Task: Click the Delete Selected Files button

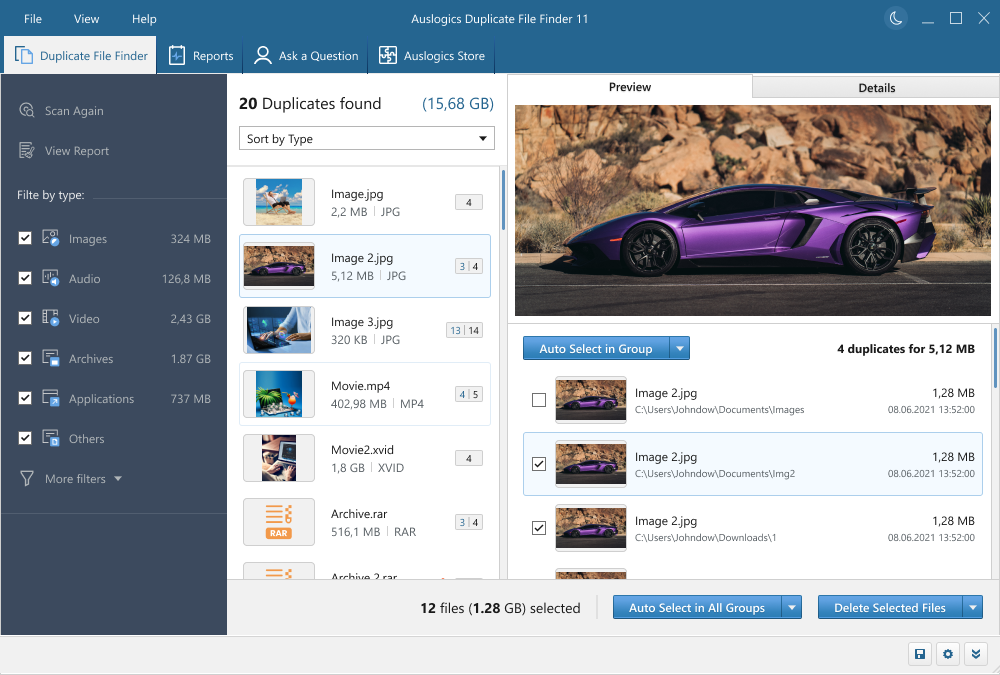Action: point(890,607)
